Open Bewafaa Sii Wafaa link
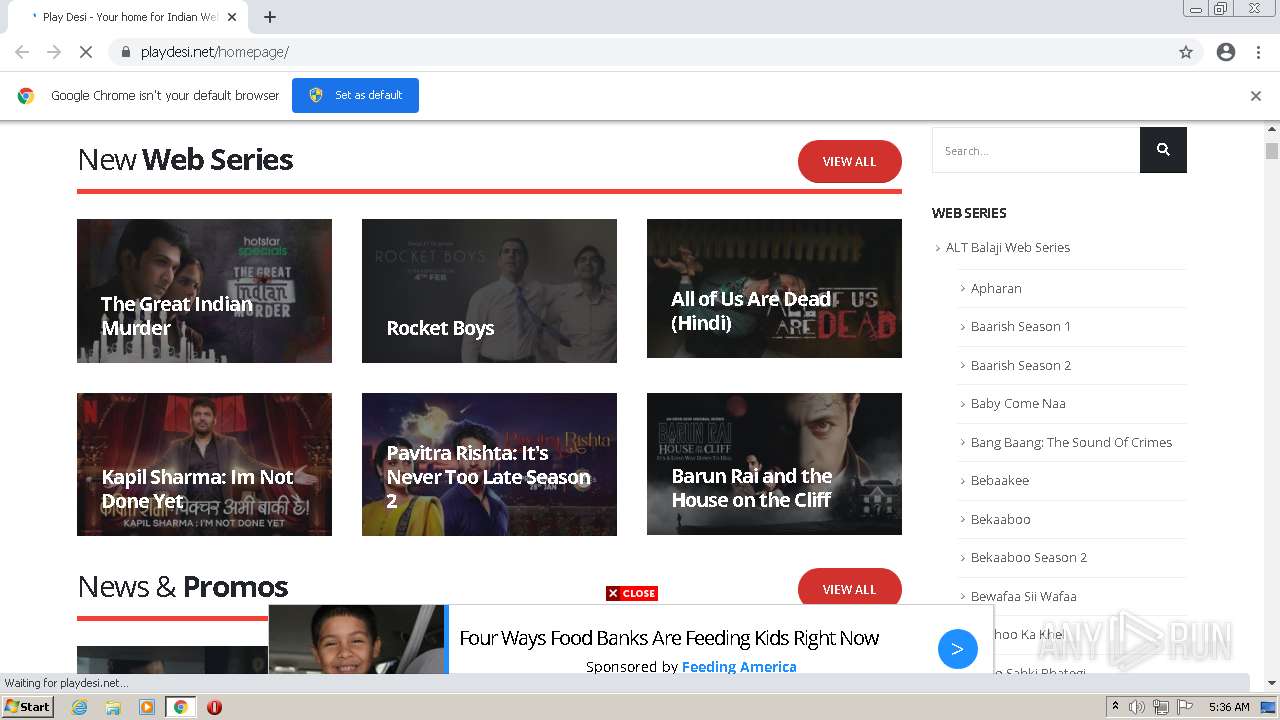Image resolution: width=1280 pixels, height=720 pixels. tap(1023, 596)
